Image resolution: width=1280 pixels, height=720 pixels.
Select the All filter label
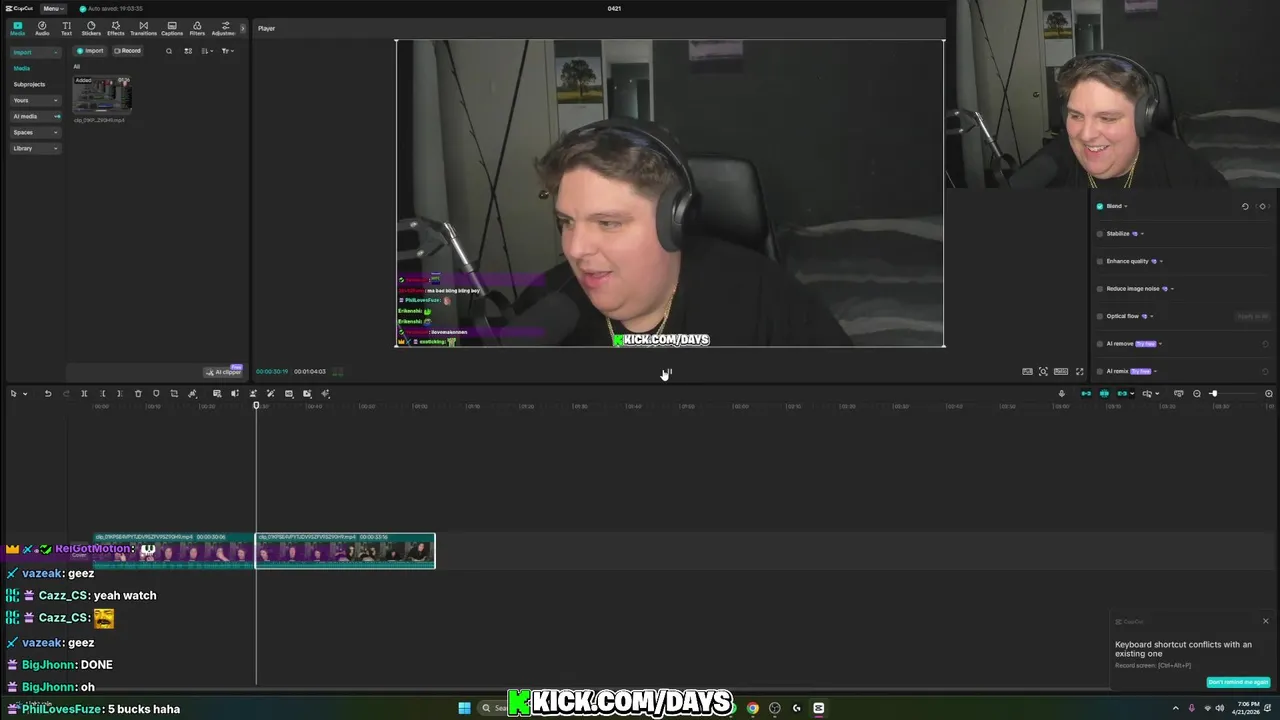(76, 67)
